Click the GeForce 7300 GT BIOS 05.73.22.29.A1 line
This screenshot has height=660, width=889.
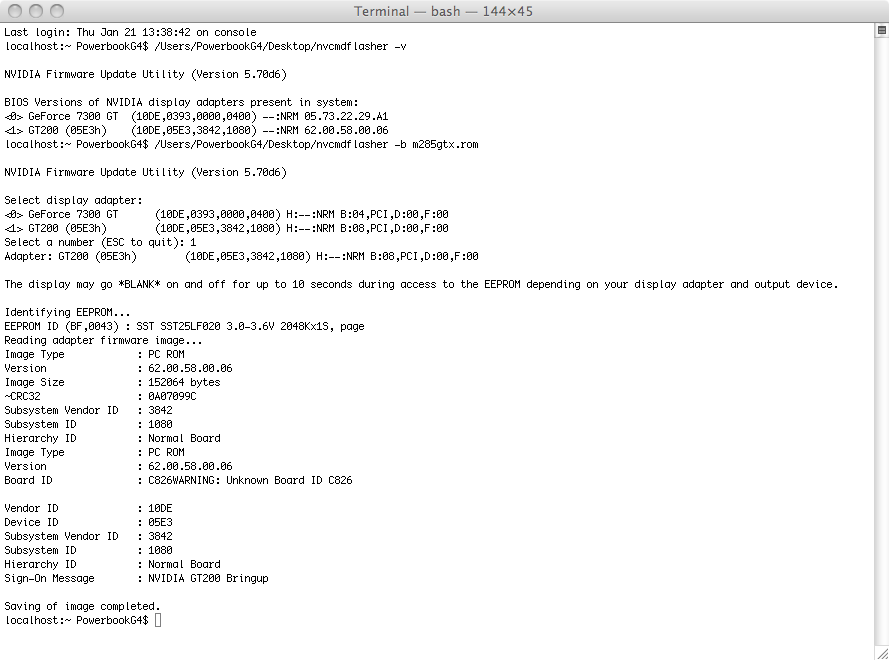click(x=196, y=116)
